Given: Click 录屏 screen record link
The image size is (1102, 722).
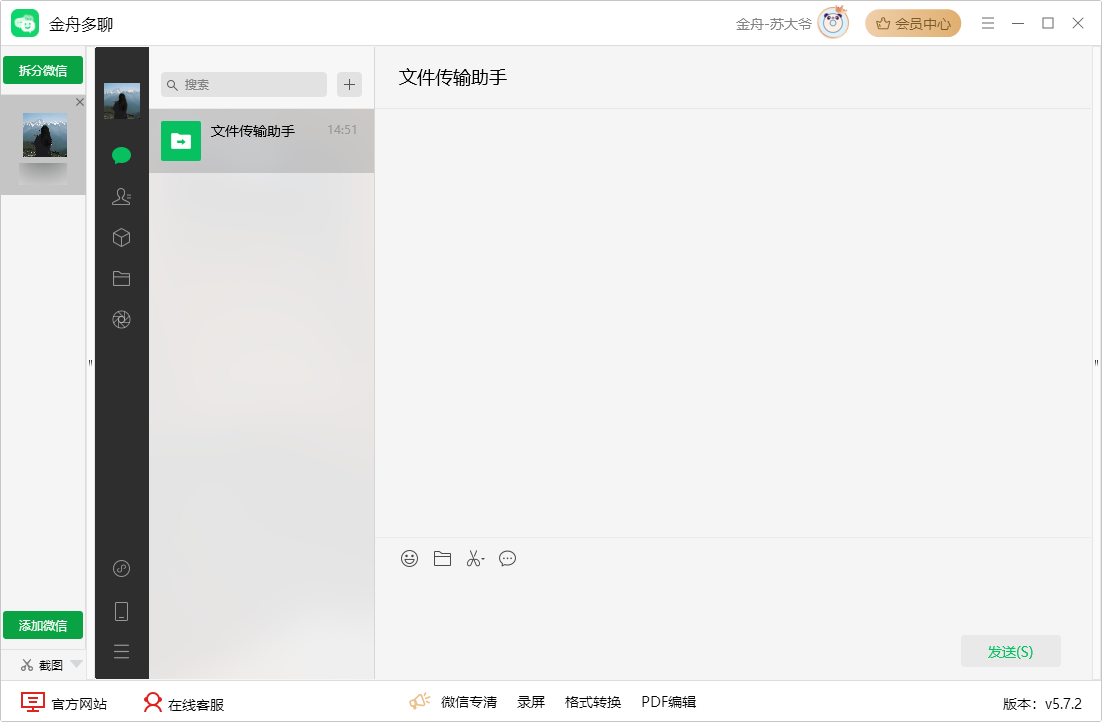Looking at the screenshot, I should point(531,702).
